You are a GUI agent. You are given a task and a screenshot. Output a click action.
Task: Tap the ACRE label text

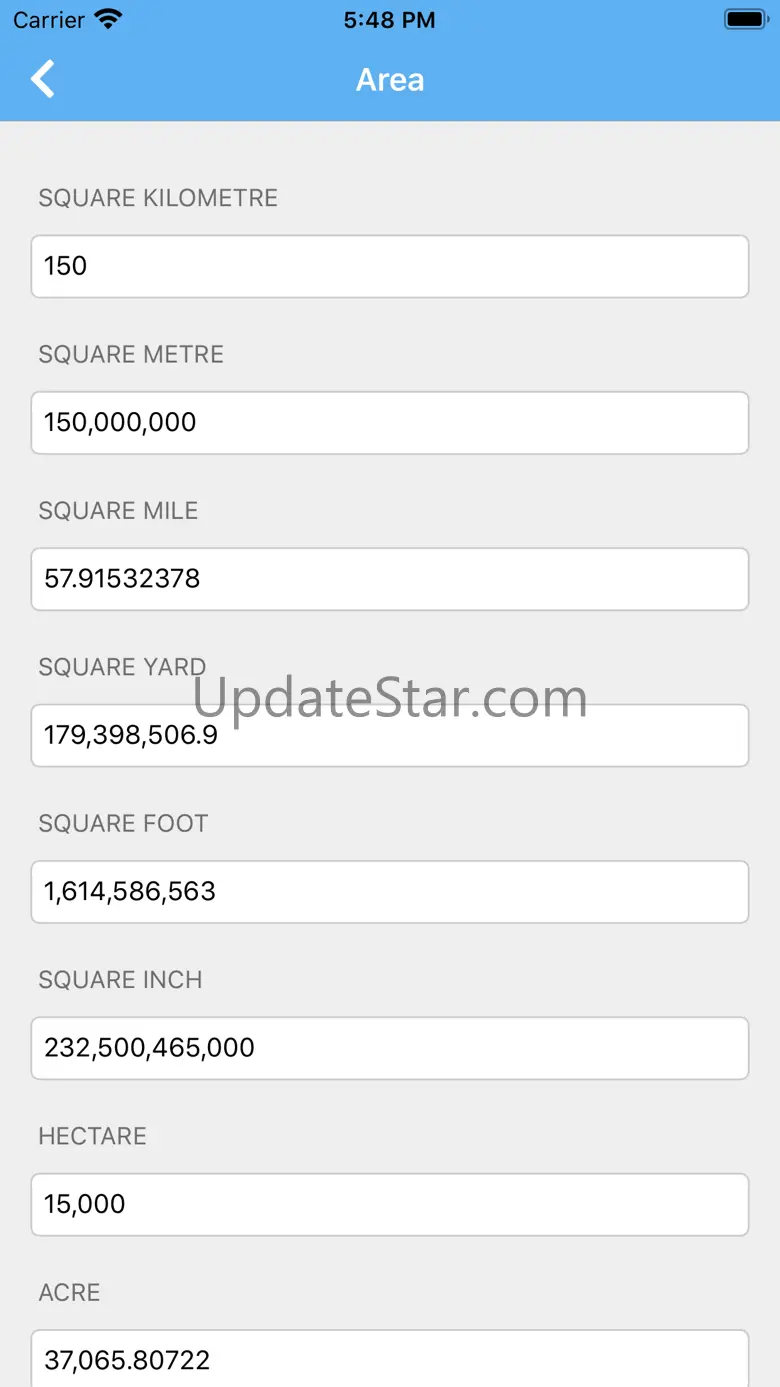69,1292
